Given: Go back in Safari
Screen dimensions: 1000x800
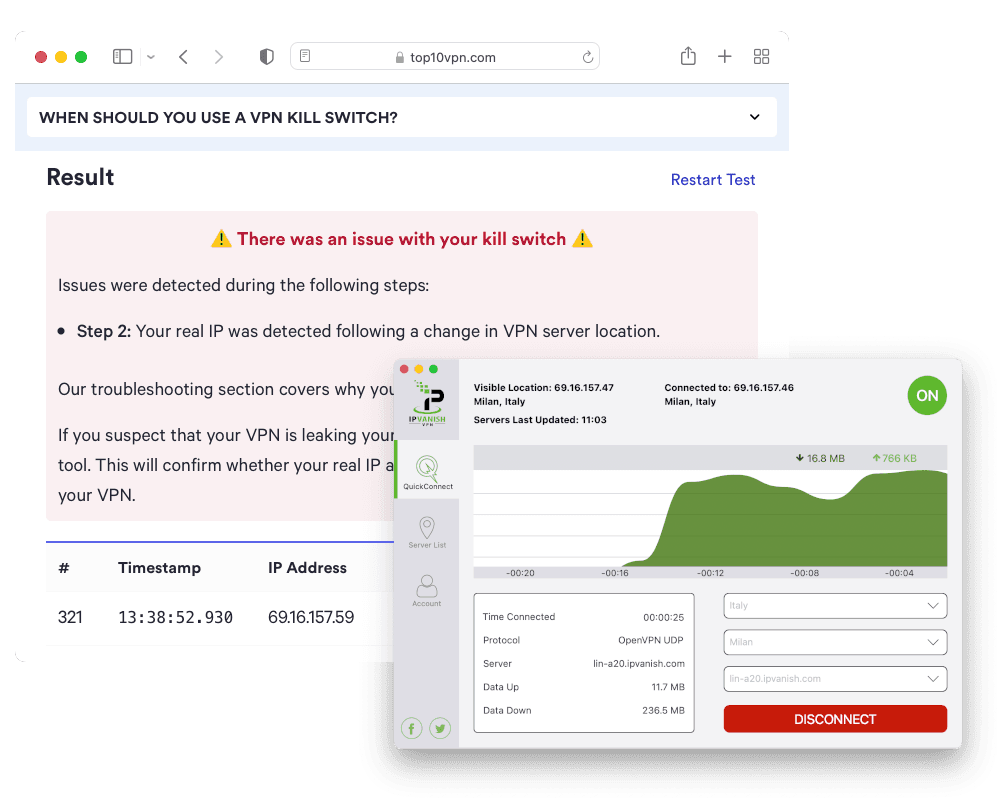Looking at the screenshot, I should pyautogui.click(x=183, y=57).
